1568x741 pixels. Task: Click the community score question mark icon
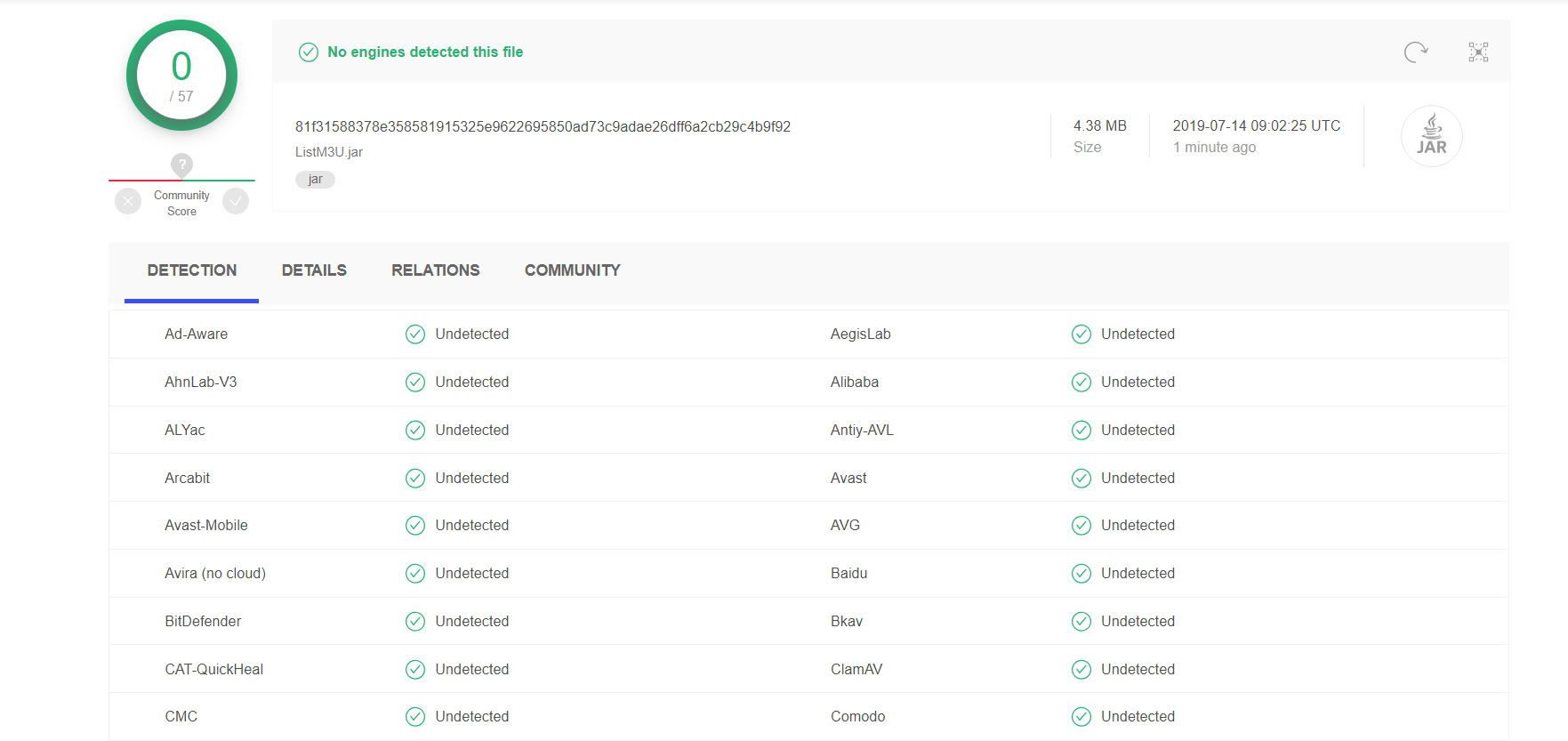[181, 165]
